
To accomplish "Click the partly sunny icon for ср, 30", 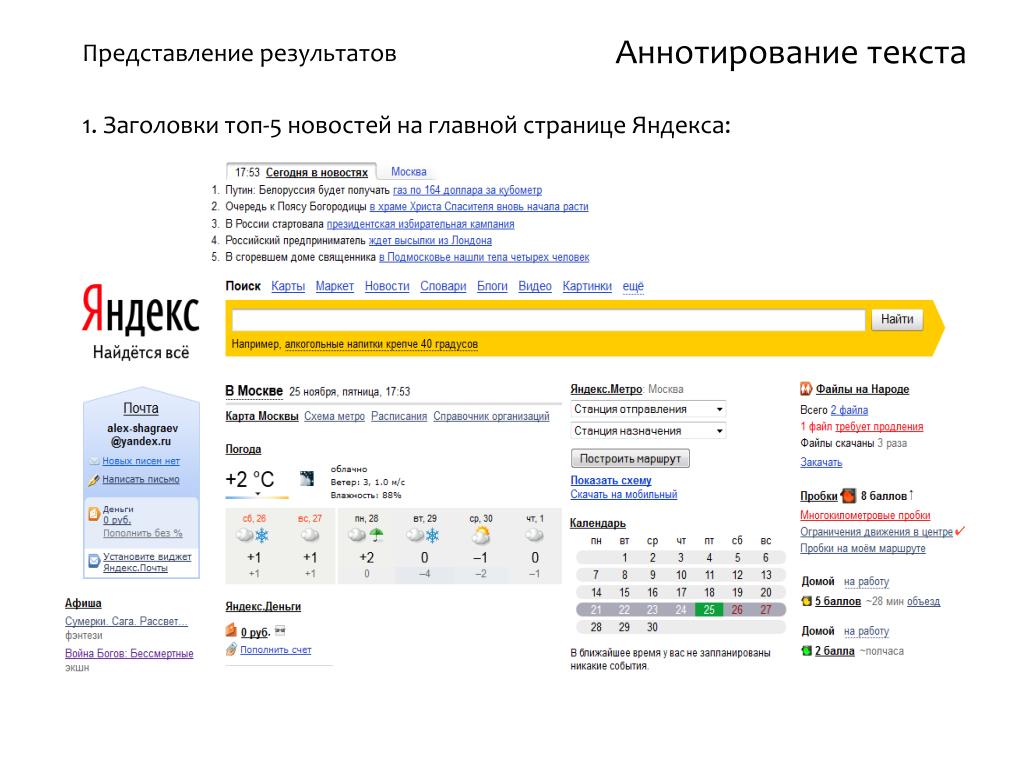I will pos(480,536).
